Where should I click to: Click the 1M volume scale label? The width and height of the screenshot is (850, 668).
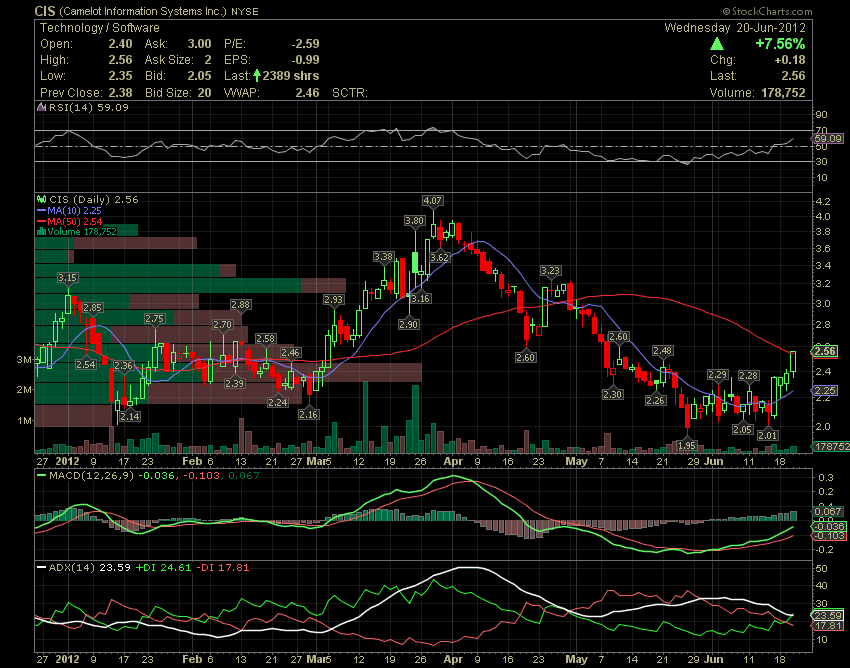click(24, 420)
